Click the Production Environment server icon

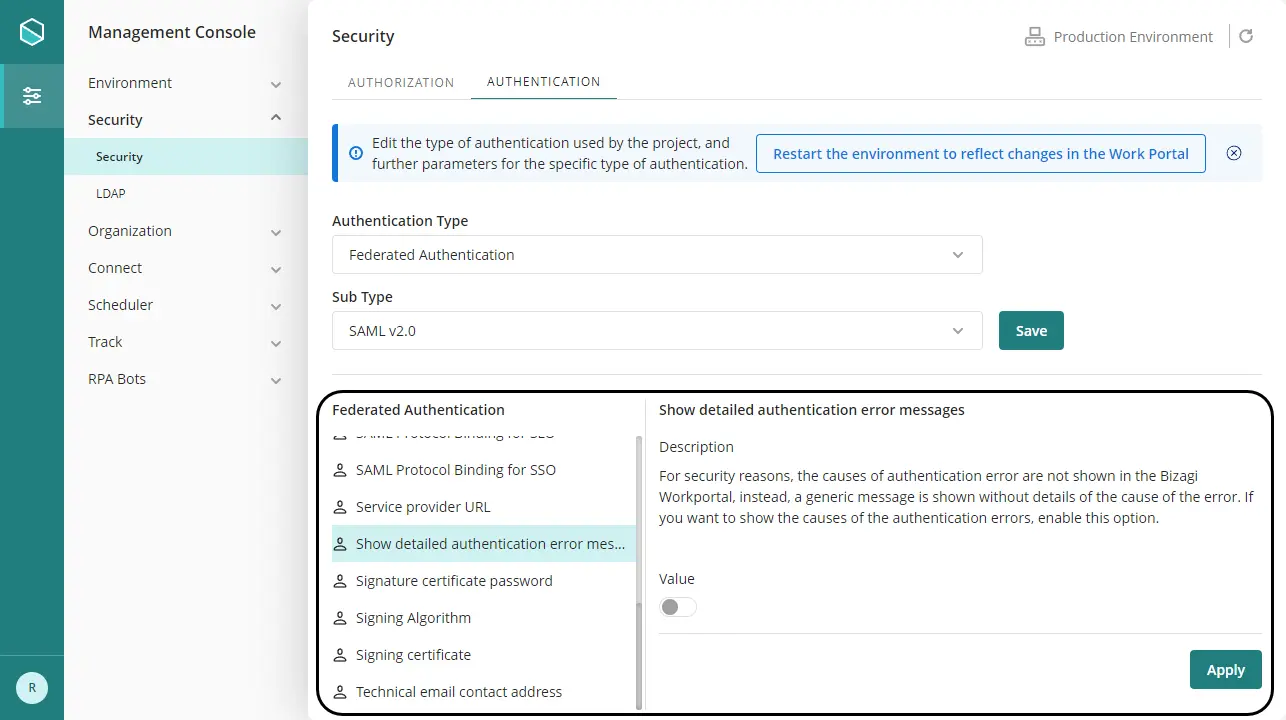pos(1034,37)
